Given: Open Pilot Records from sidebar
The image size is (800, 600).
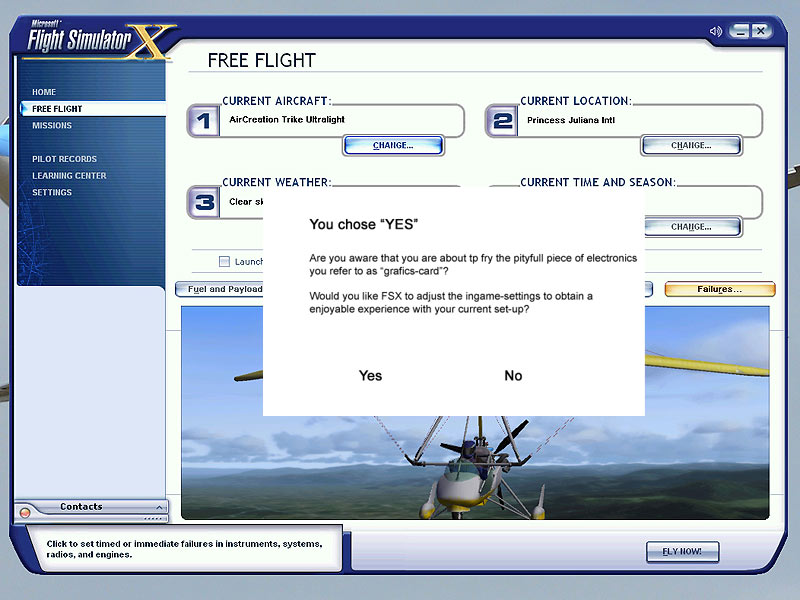Looking at the screenshot, I should pyautogui.click(x=64, y=159).
